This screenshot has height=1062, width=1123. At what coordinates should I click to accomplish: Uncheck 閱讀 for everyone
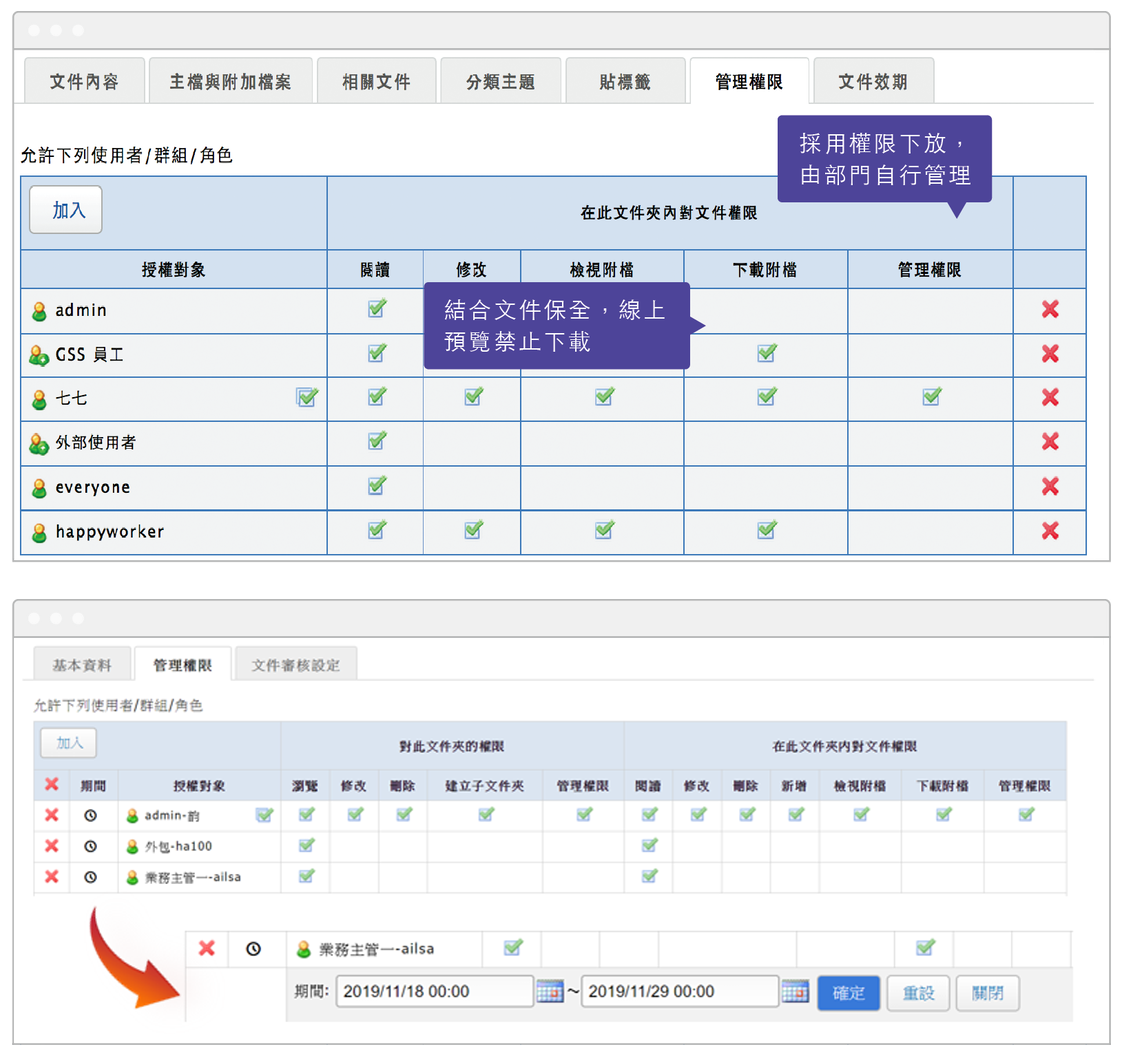click(377, 486)
